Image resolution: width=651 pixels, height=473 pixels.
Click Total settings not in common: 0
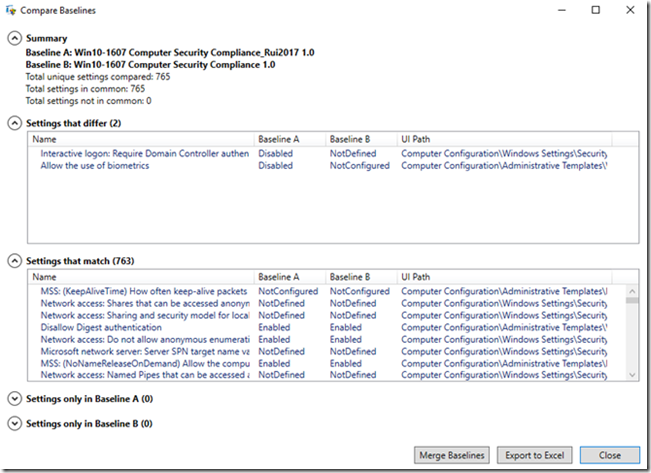coord(88,101)
